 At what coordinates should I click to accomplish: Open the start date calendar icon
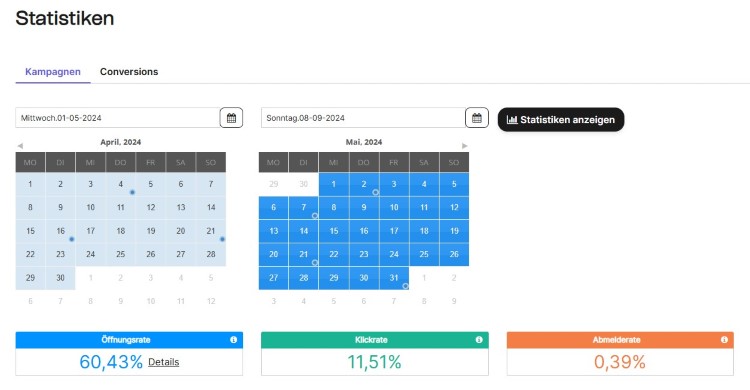[232, 118]
